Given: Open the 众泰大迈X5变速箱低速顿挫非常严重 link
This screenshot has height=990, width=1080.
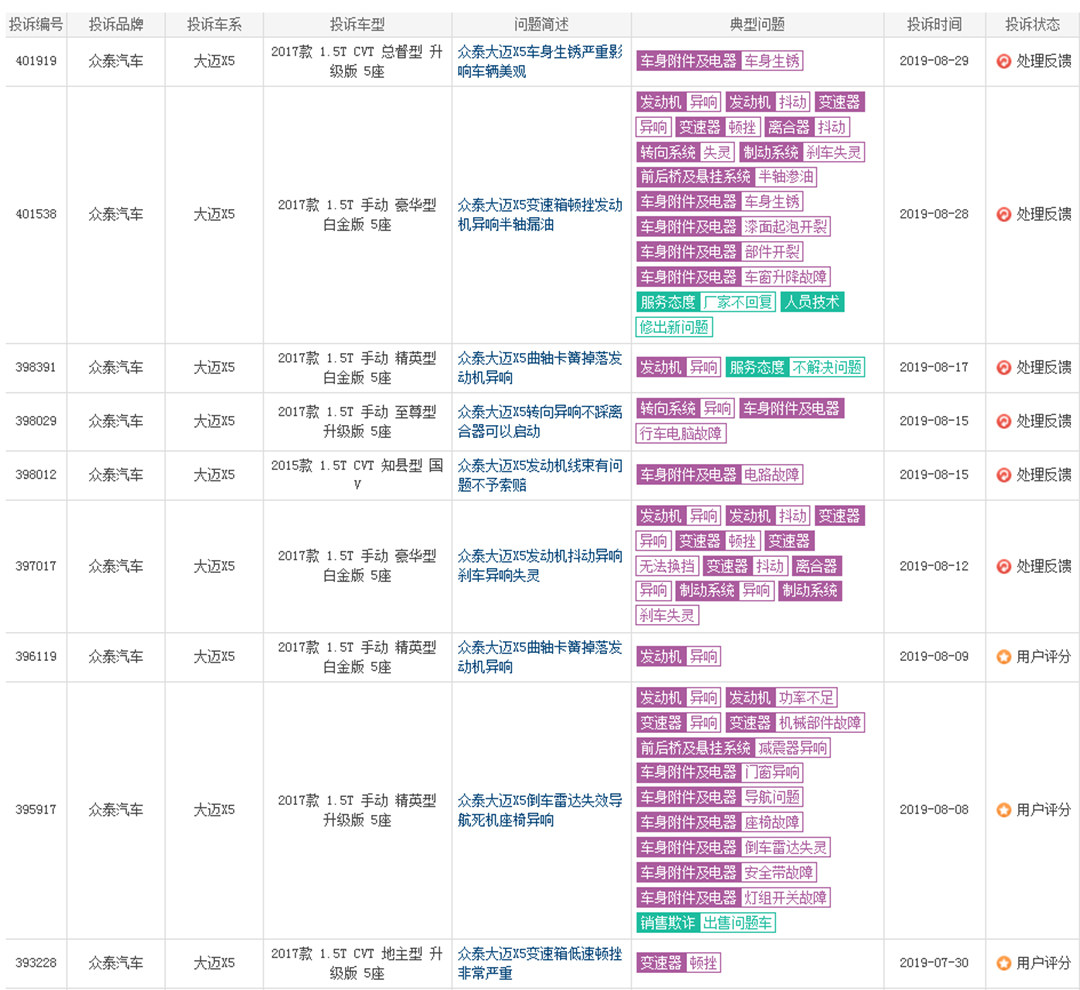Looking at the screenshot, I should pyautogui.click(x=540, y=963).
